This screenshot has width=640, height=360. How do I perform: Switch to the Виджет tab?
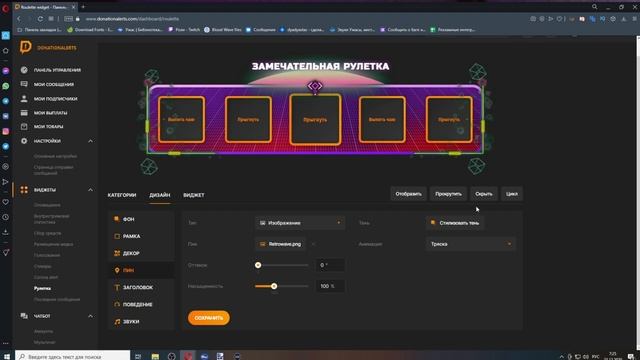click(194, 195)
